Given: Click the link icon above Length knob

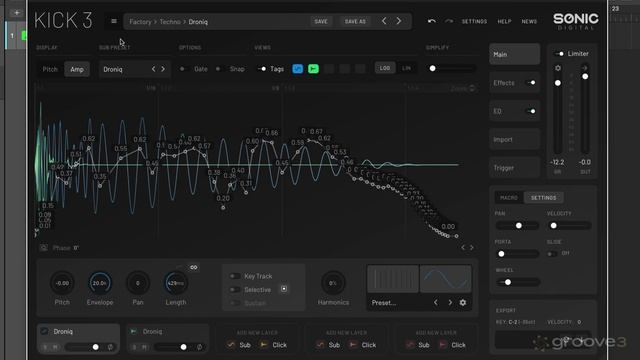Looking at the screenshot, I should (x=193, y=267).
